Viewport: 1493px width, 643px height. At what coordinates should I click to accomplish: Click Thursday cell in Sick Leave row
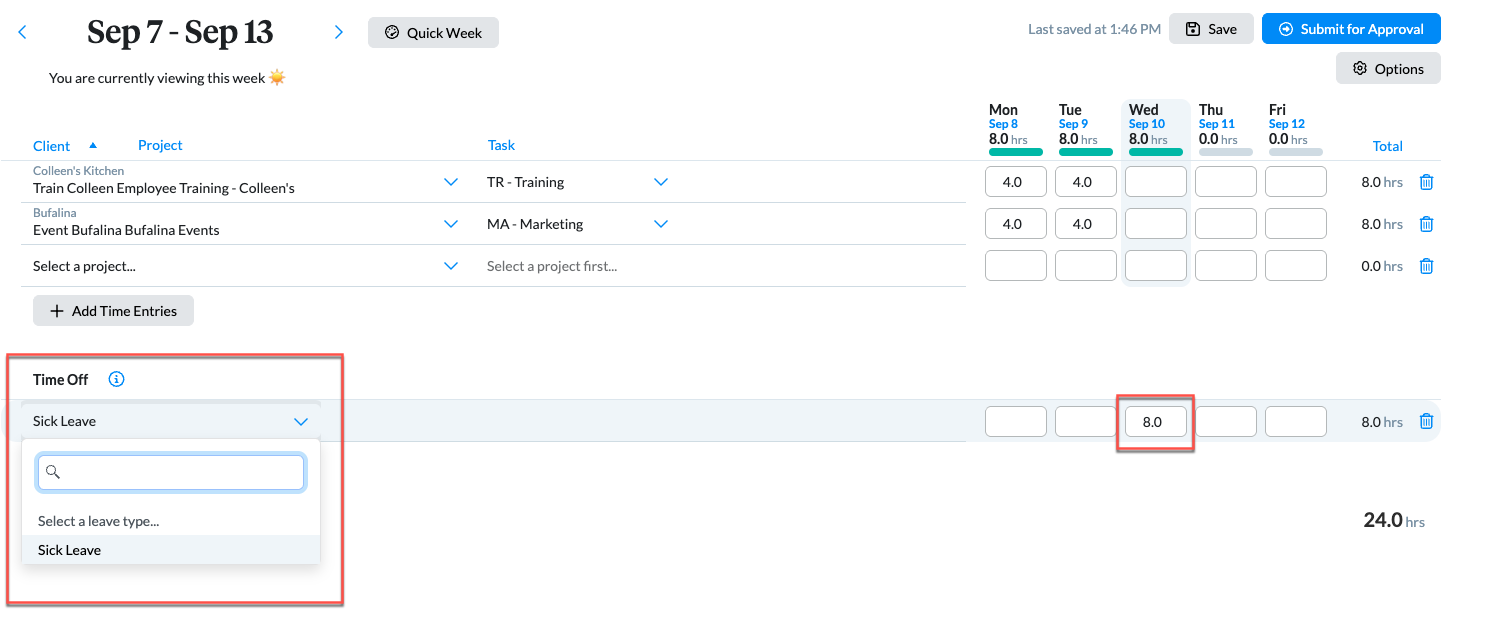[1226, 422]
